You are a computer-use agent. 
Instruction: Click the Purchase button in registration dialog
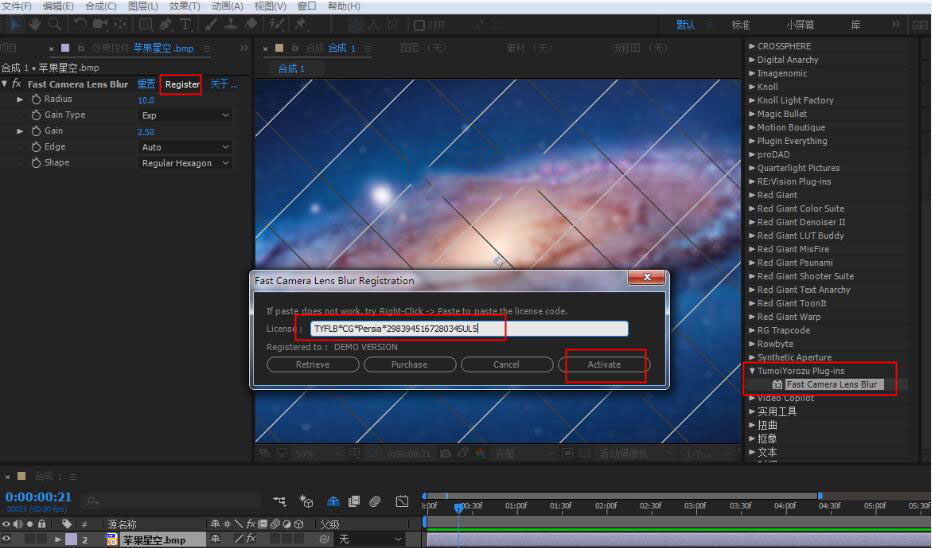pos(410,364)
